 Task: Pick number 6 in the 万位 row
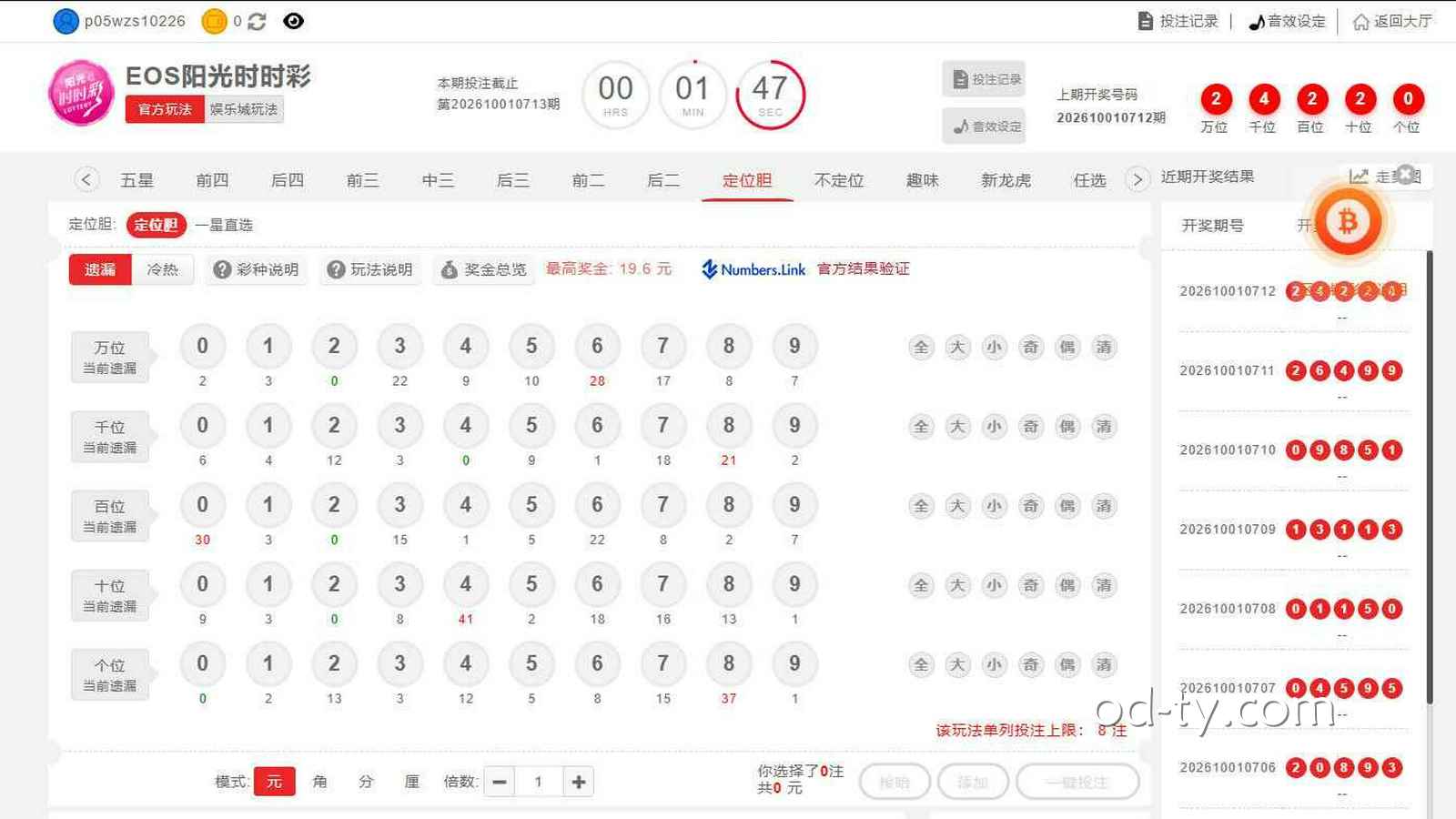point(597,346)
